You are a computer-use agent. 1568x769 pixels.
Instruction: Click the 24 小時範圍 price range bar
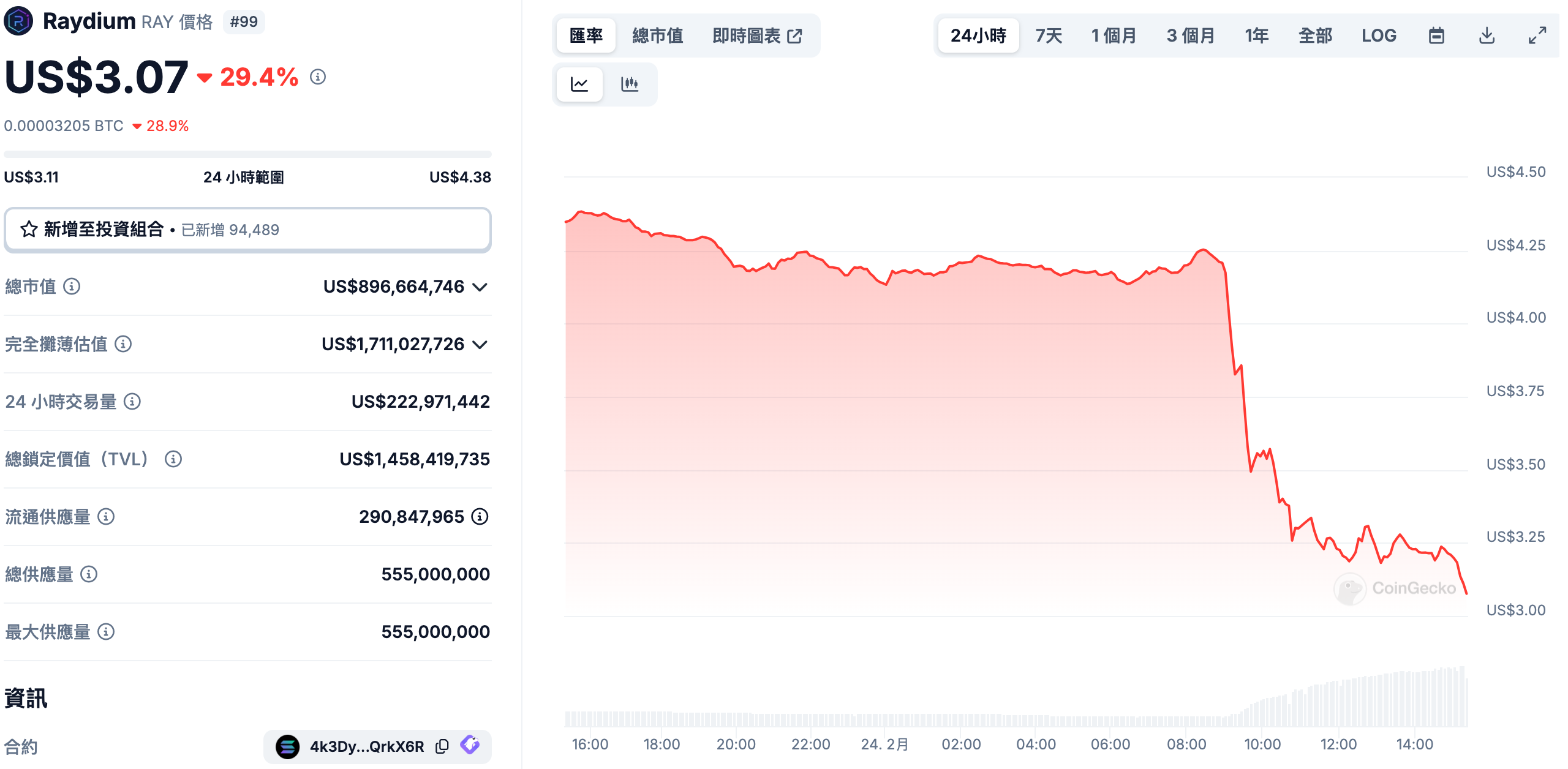247,154
